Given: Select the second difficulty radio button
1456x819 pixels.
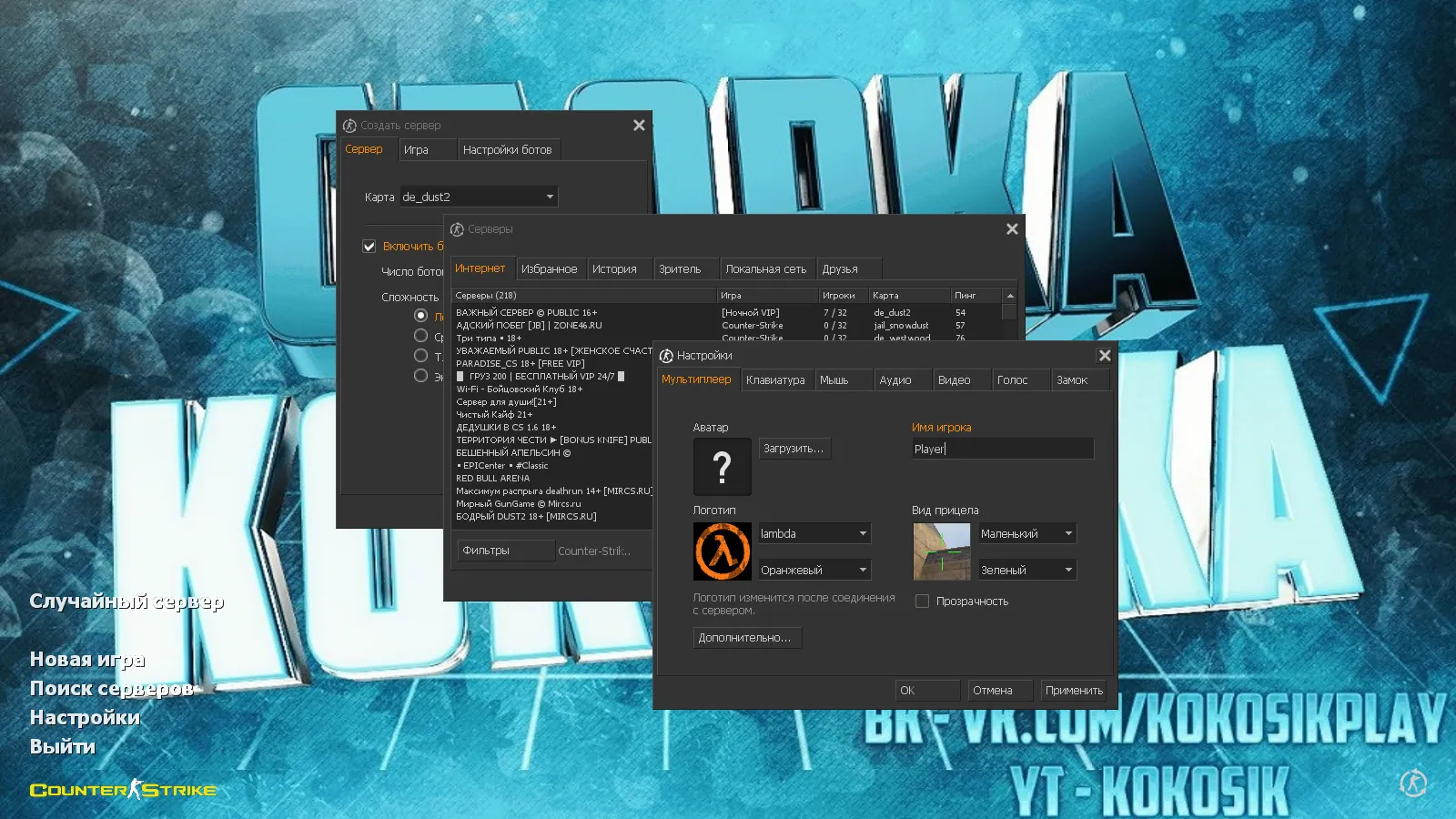Looking at the screenshot, I should (420, 336).
